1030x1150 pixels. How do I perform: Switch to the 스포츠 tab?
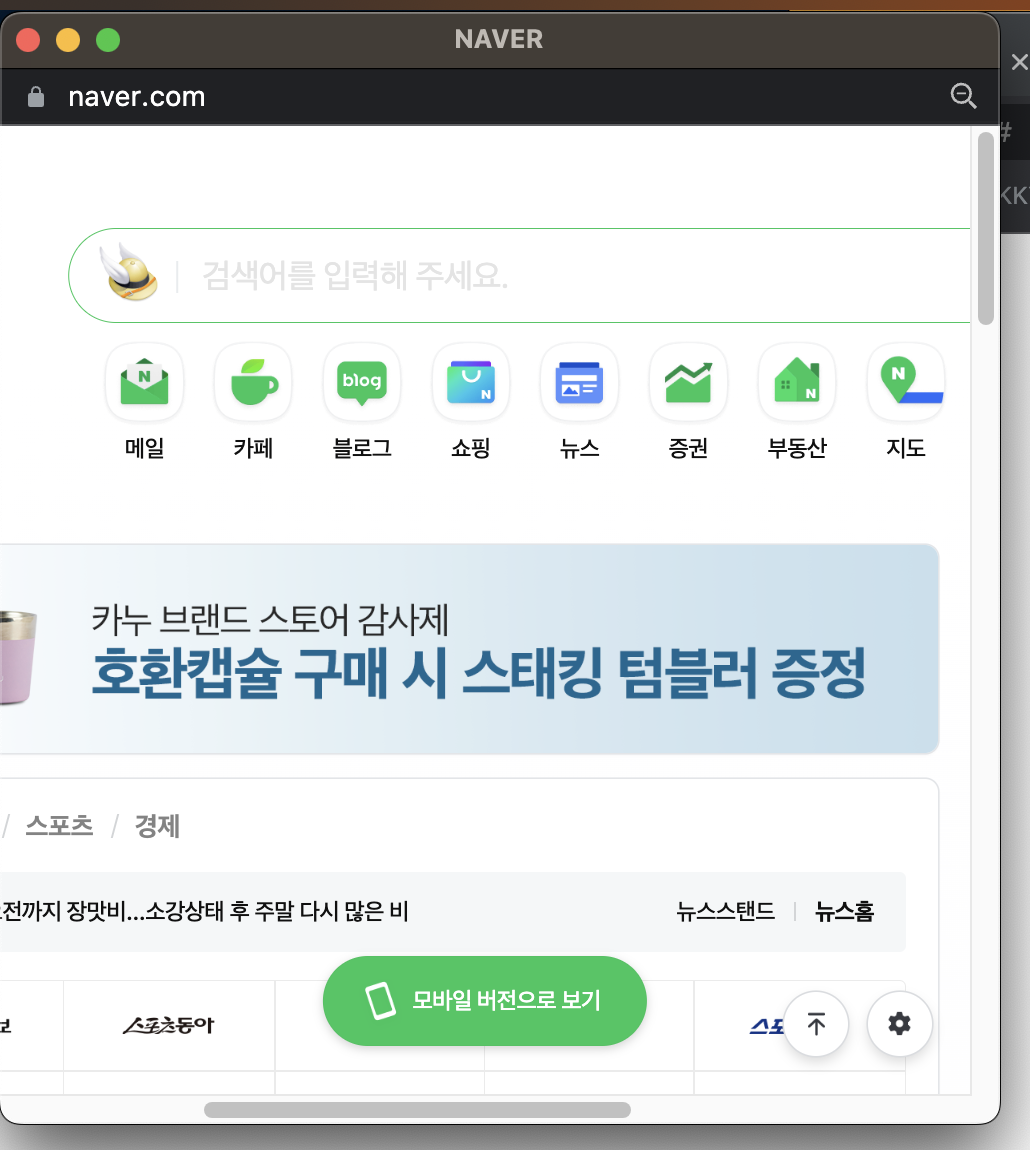(x=59, y=826)
